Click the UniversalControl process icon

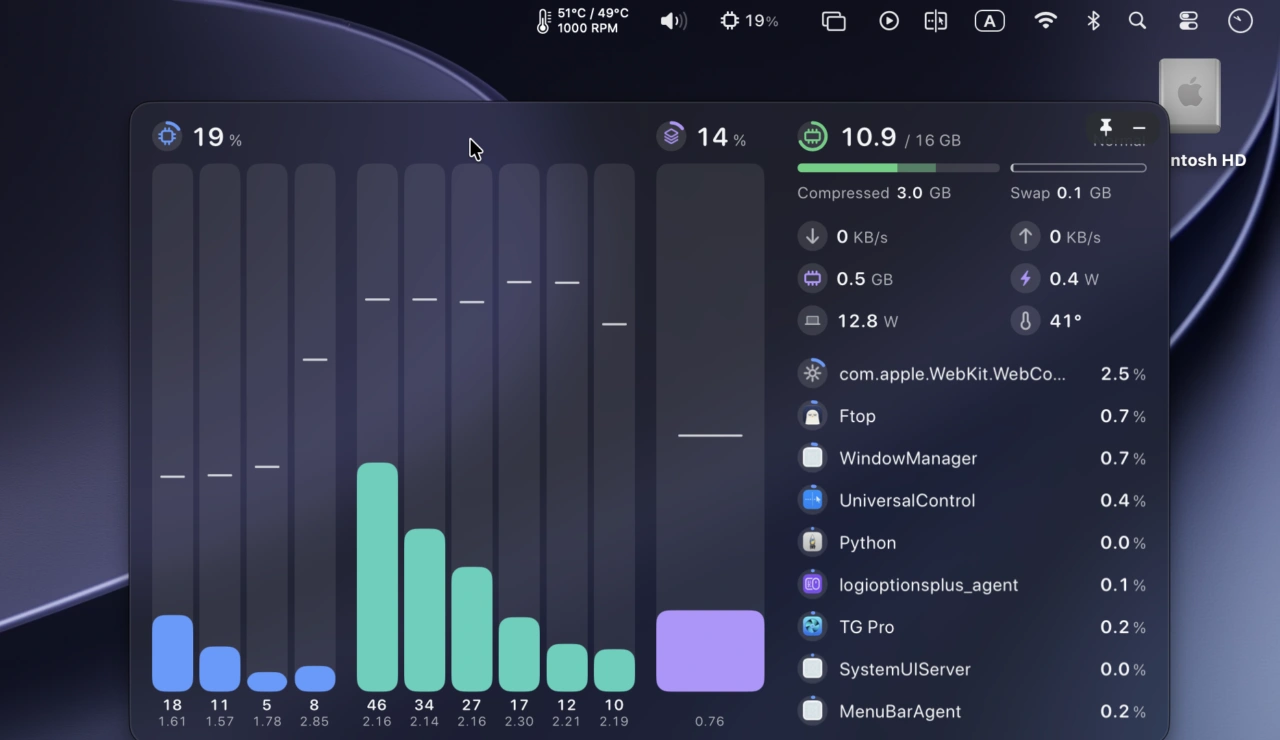point(812,500)
